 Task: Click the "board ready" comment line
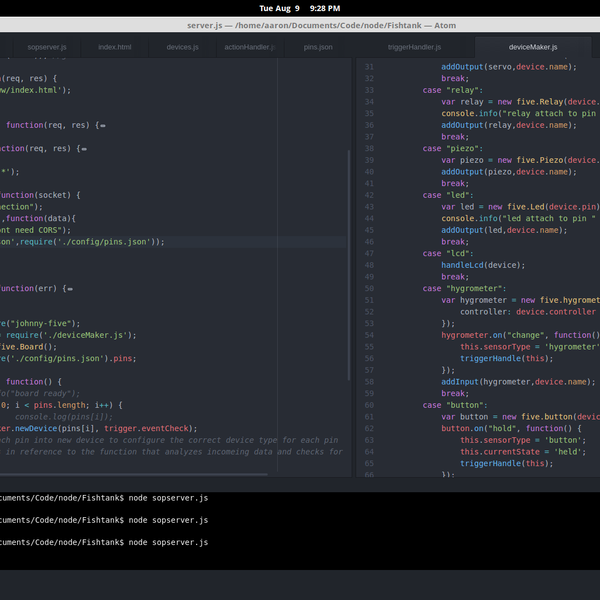(40, 393)
